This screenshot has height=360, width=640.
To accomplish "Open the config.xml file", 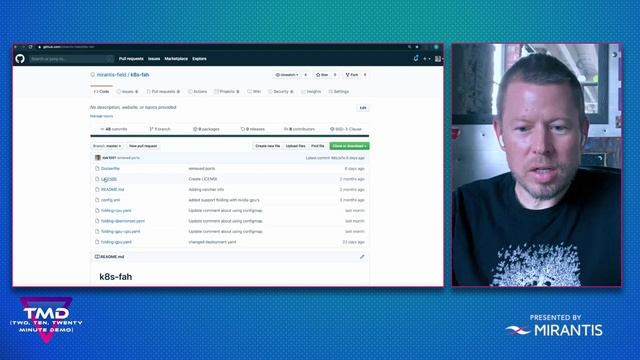I will click(111, 200).
